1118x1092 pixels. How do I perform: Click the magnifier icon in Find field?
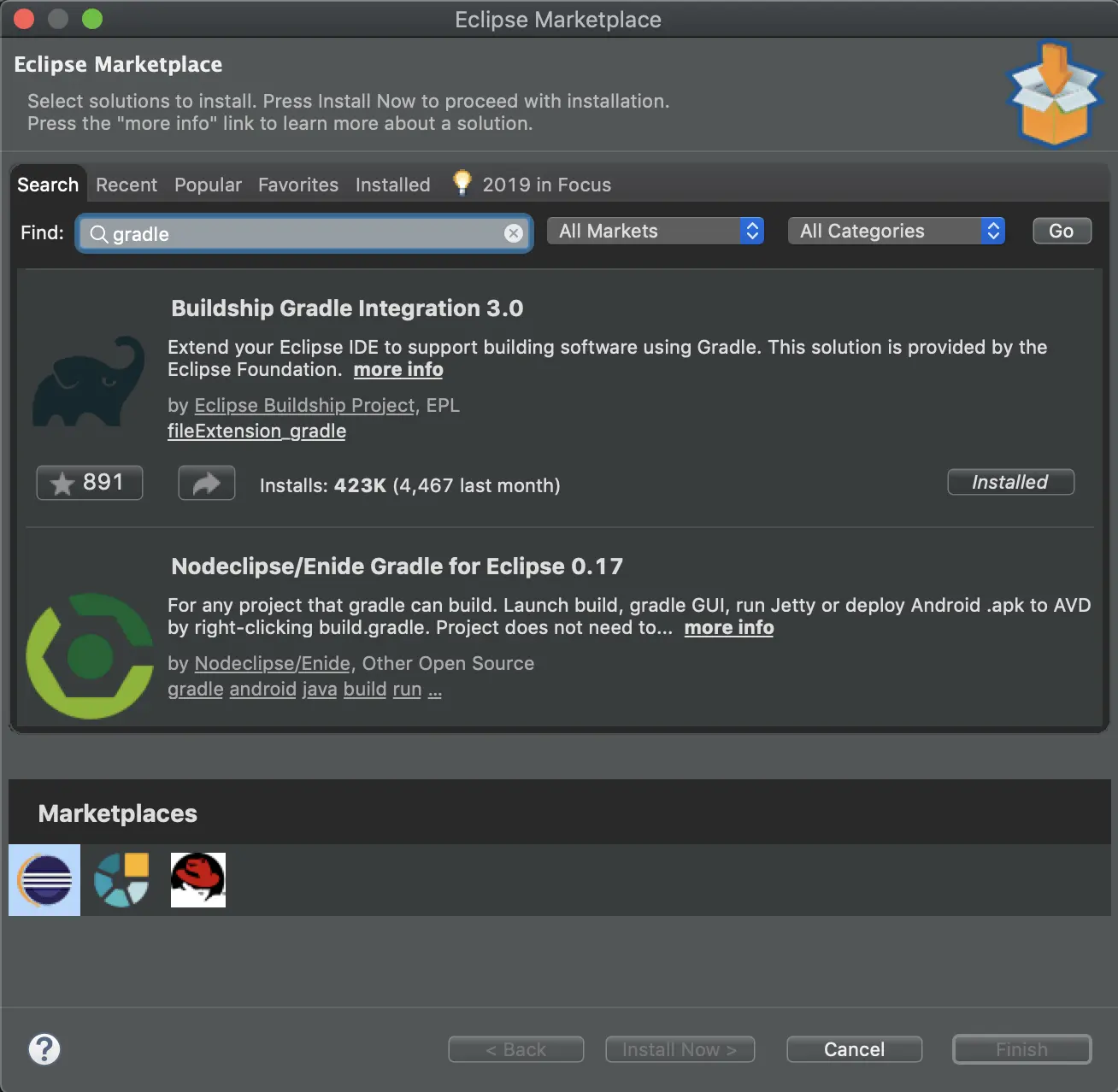[x=99, y=234]
